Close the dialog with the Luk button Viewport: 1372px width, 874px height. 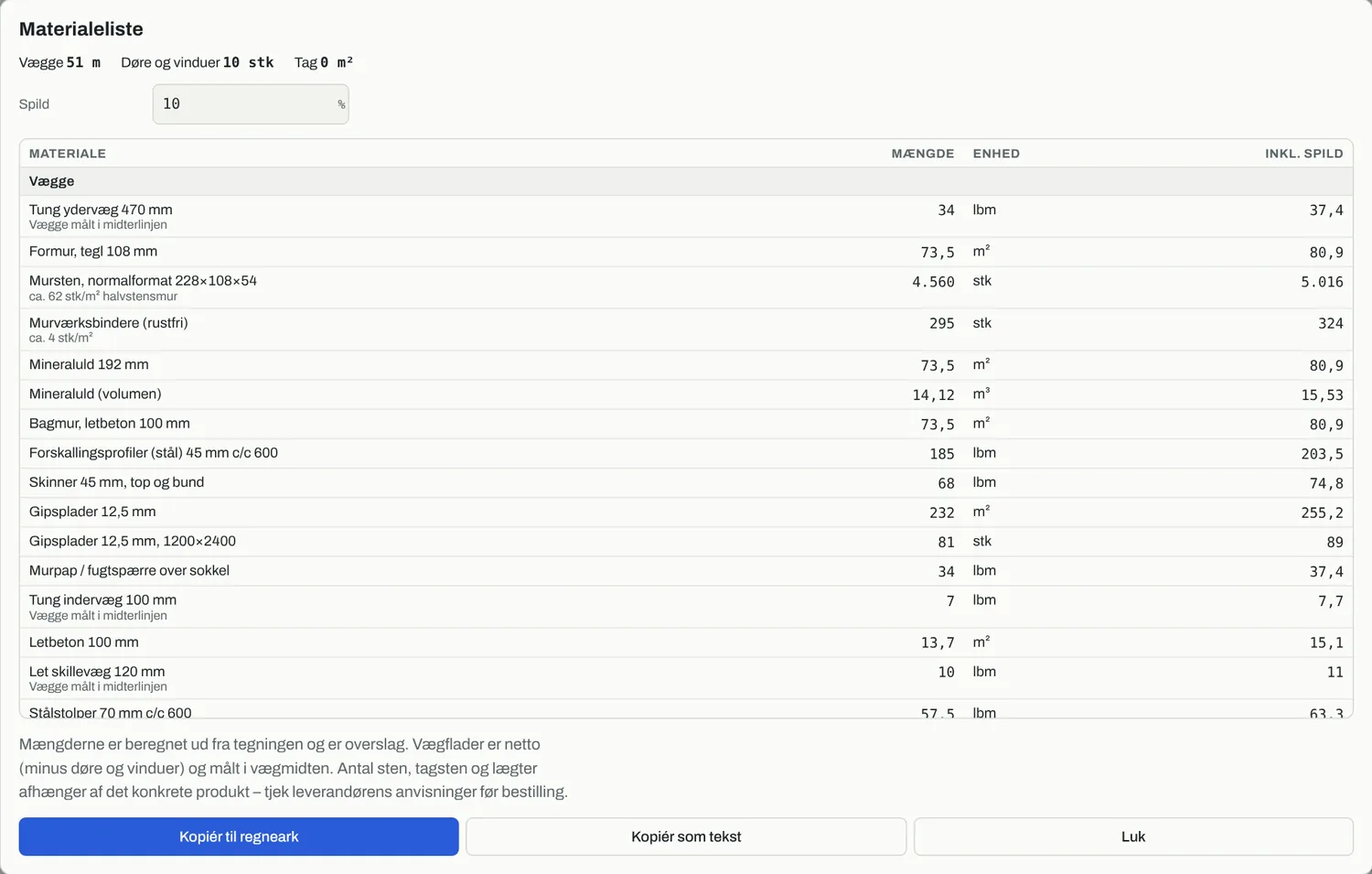pos(1133,836)
